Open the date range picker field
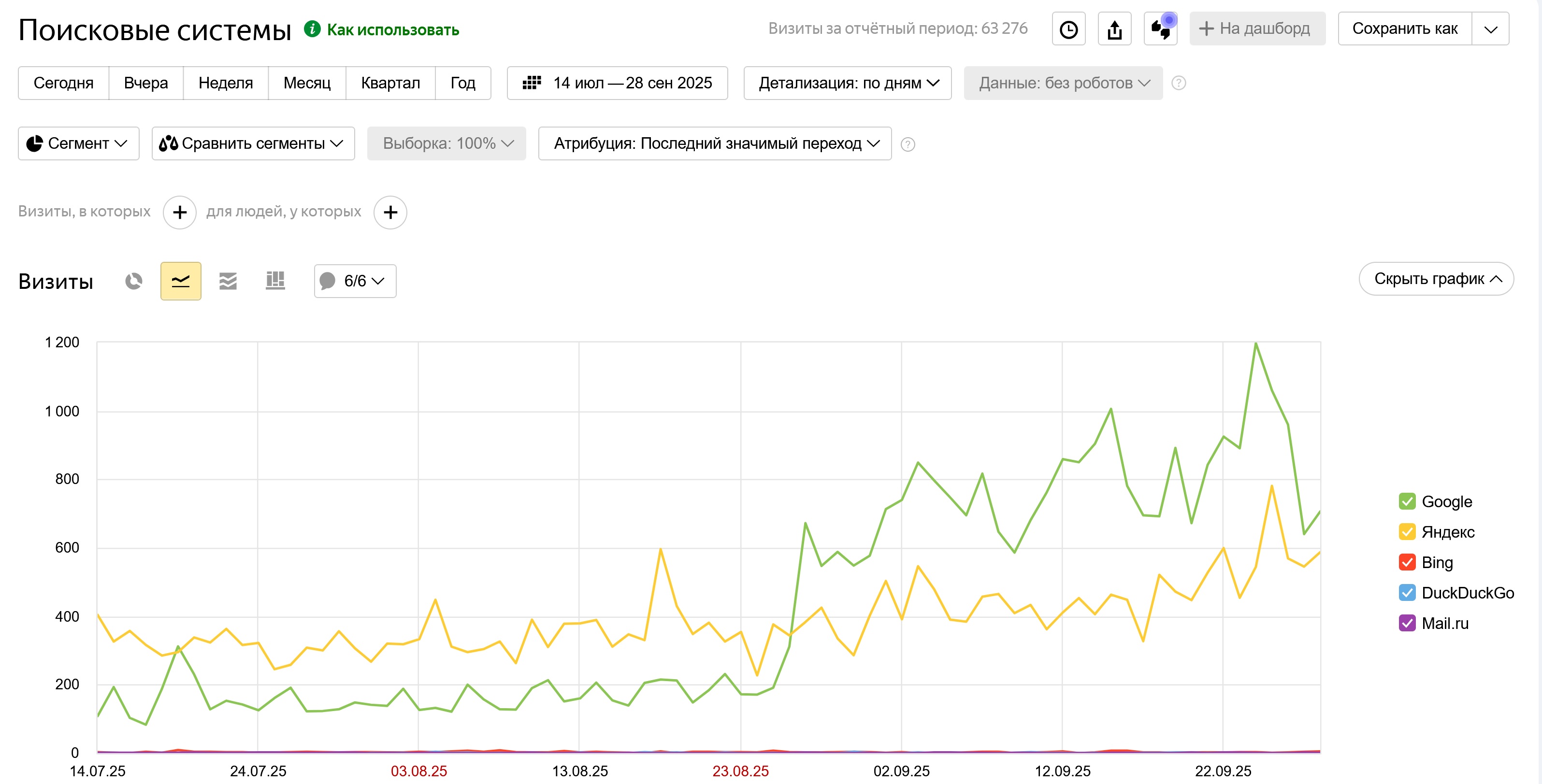Screen dimensions: 1542x784 pyautogui.click(x=617, y=83)
